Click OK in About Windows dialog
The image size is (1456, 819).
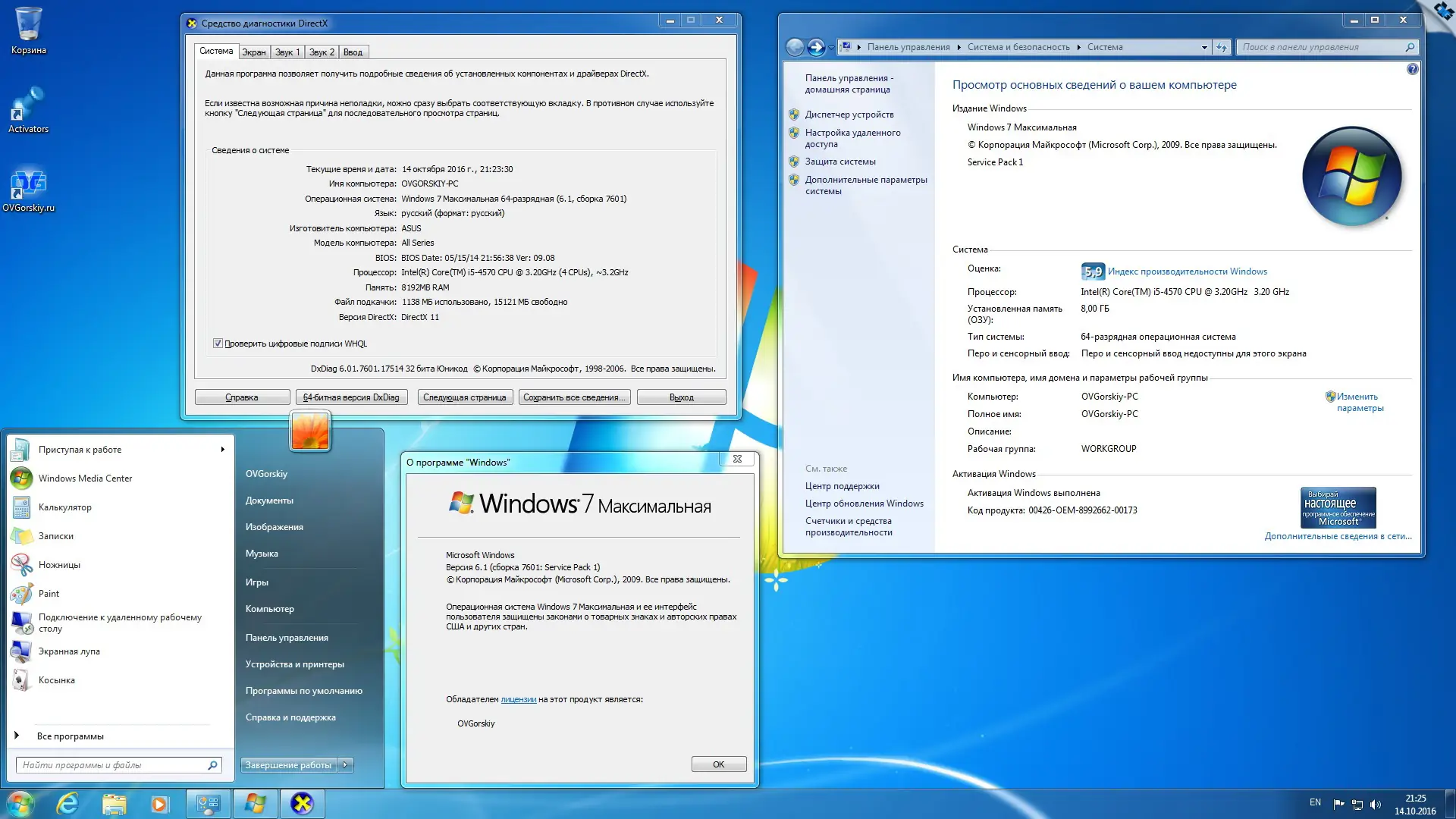point(718,764)
